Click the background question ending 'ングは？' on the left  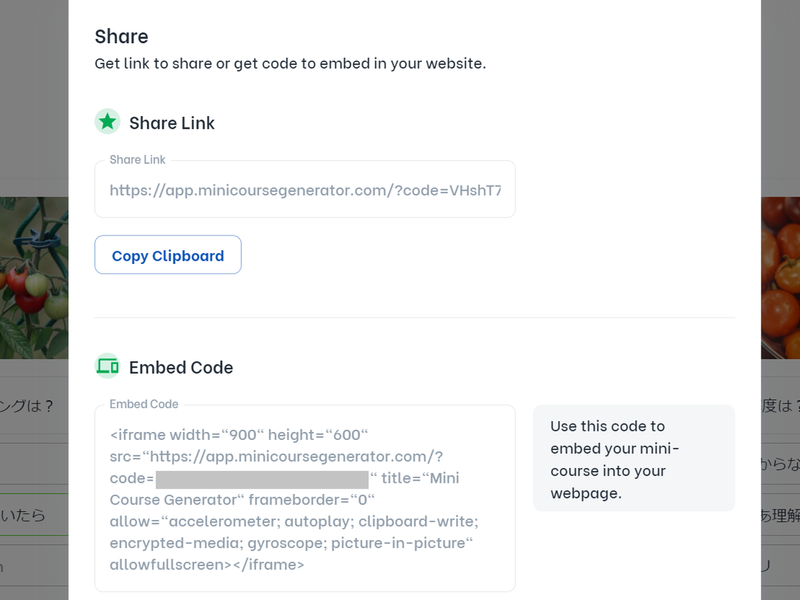(27, 406)
